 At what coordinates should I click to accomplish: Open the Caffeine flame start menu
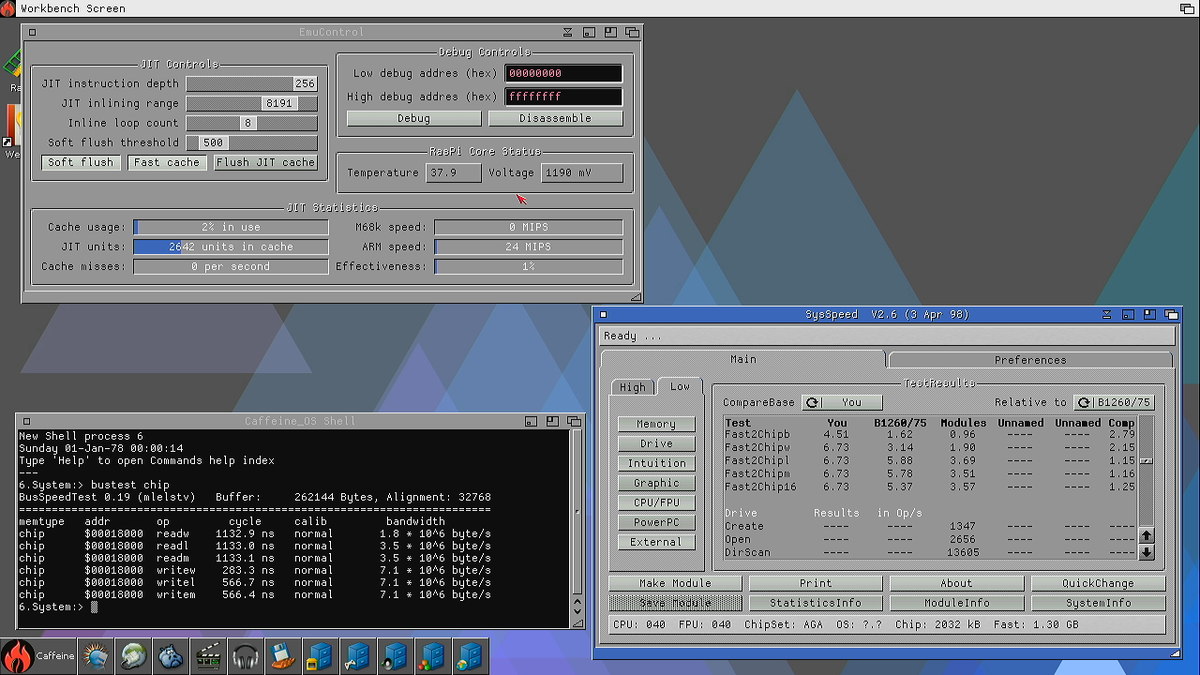pyautogui.click(x=40, y=656)
